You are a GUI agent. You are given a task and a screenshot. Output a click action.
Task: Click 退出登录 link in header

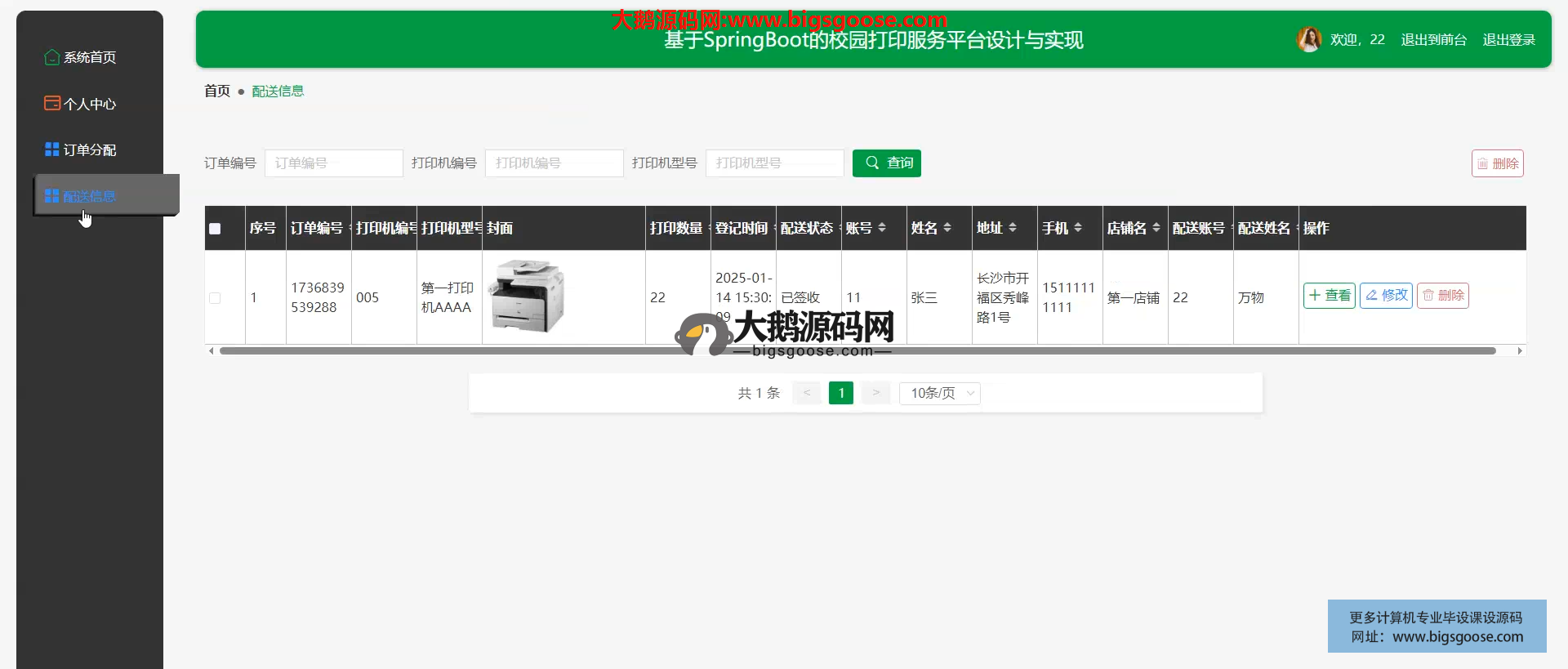[x=1508, y=40]
